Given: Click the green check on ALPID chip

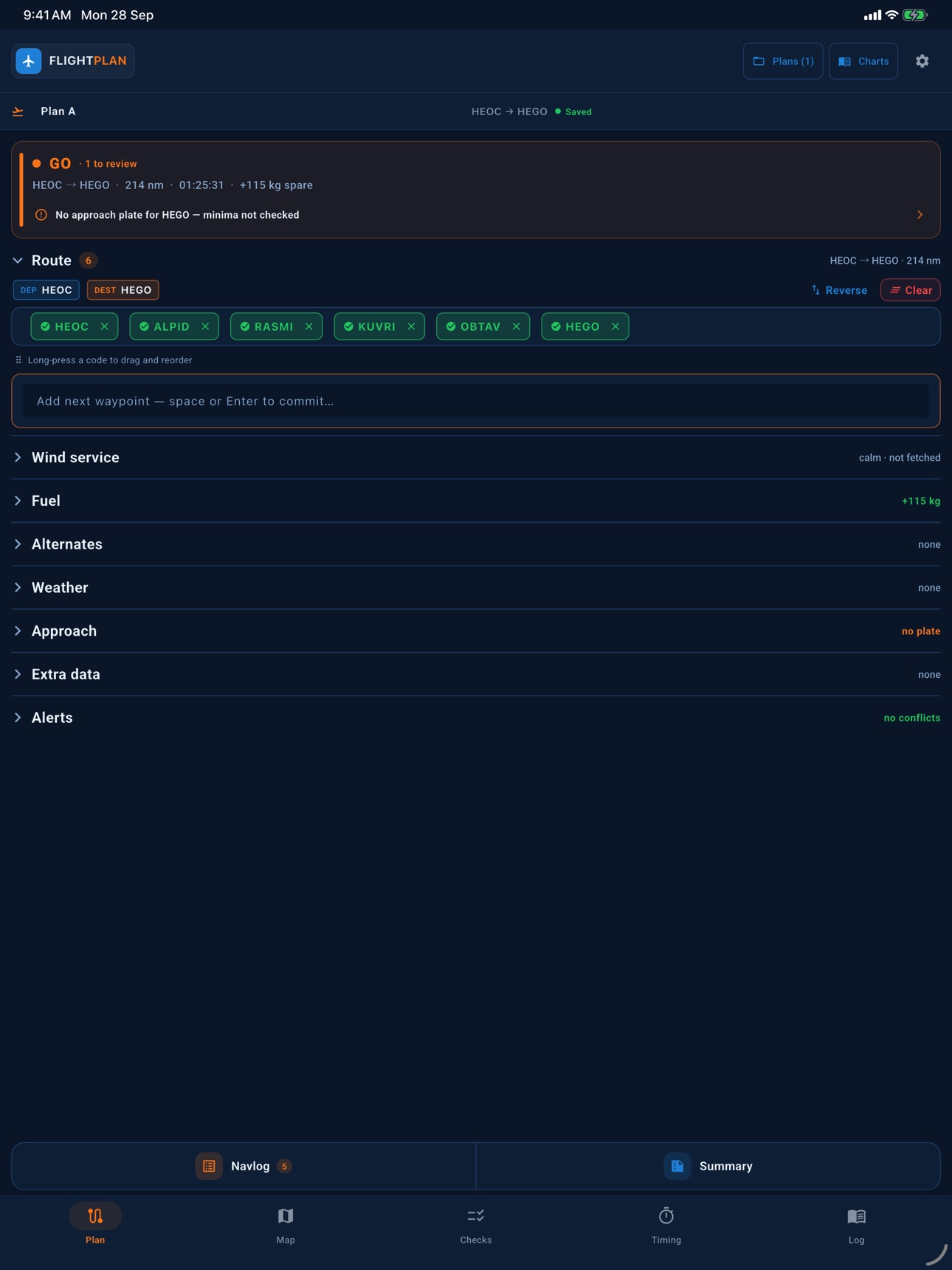Looking at the screenshot, I should pos(145,326).
